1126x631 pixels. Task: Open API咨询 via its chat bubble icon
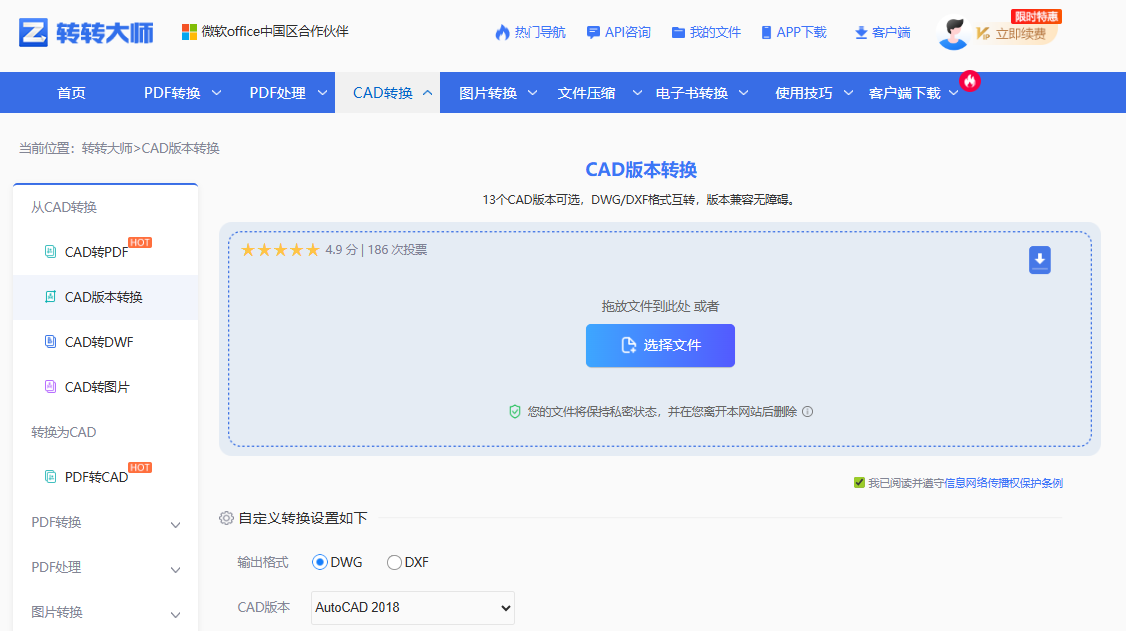point(594,31)
